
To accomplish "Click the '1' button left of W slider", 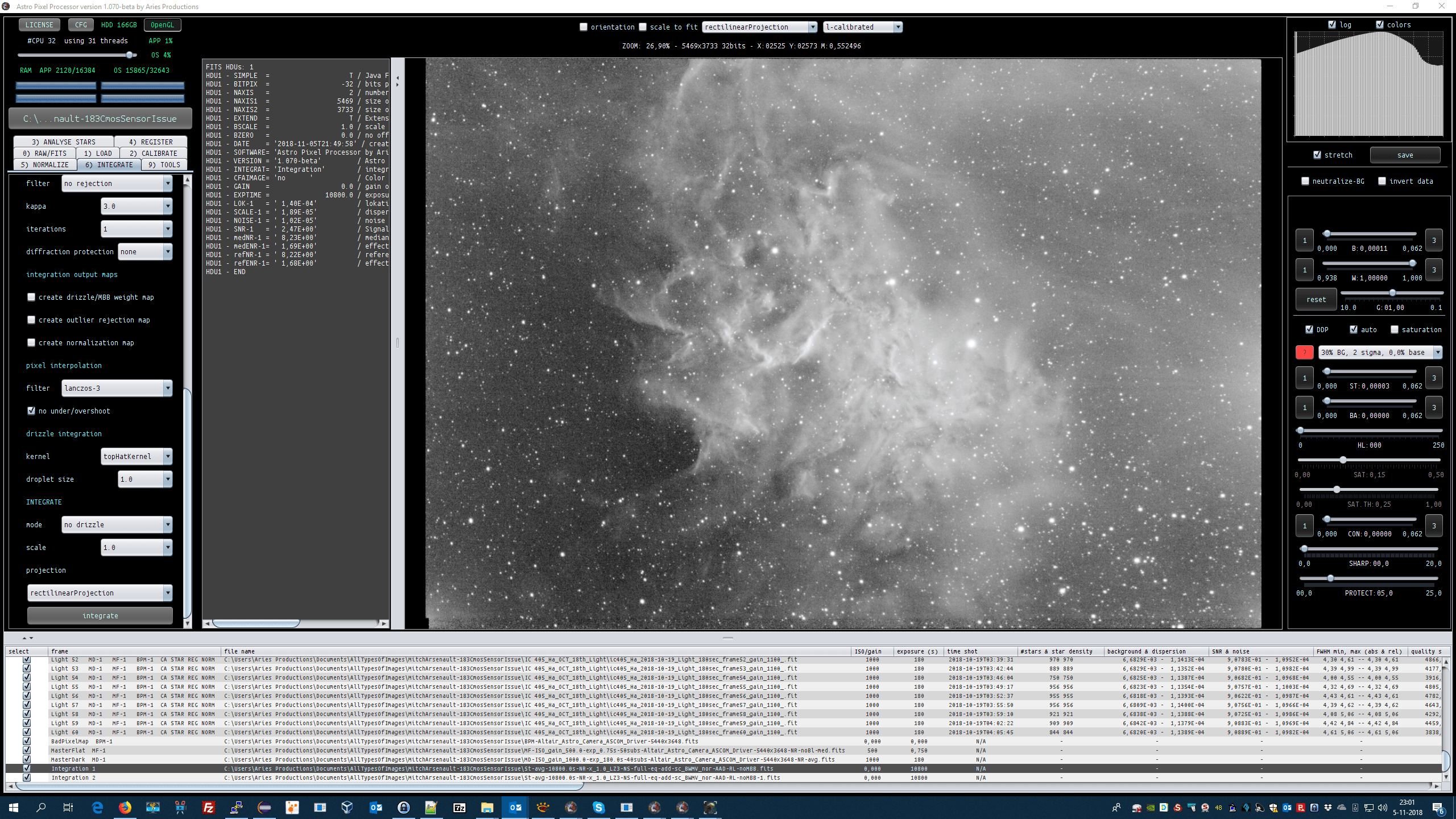I will click(x=1304, y=270).
